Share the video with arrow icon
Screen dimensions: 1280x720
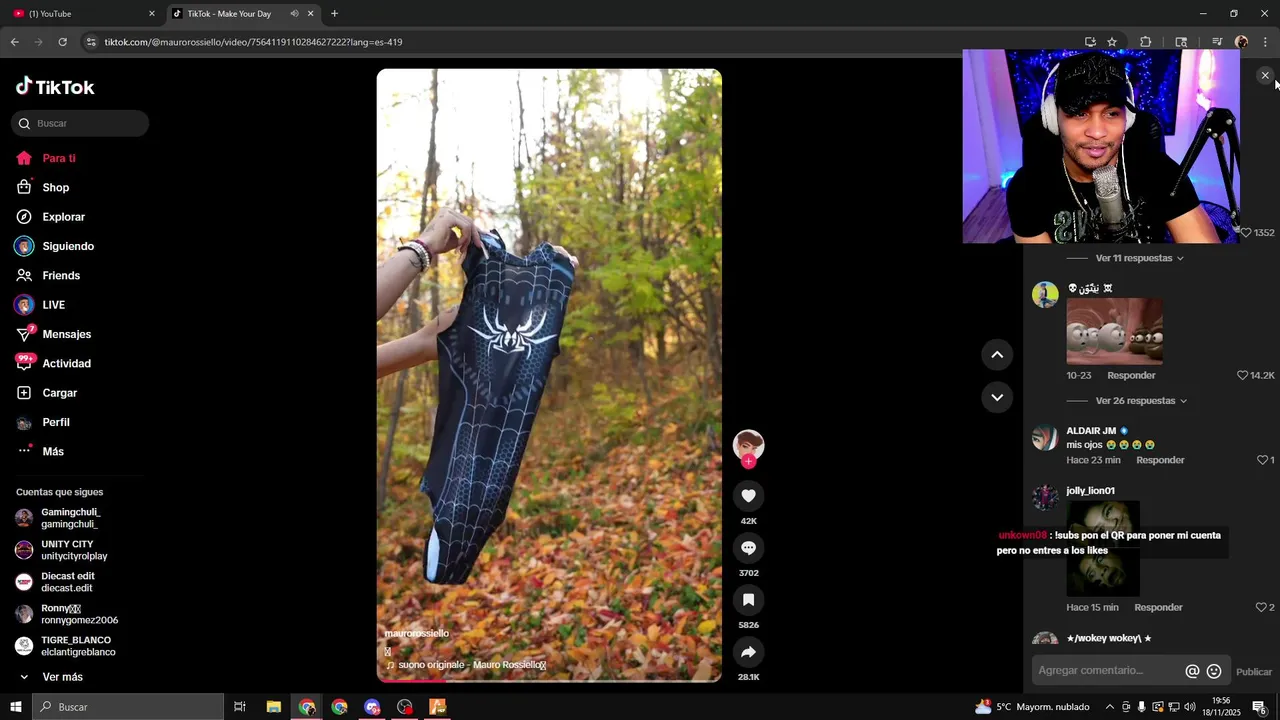tap(748, 652)
